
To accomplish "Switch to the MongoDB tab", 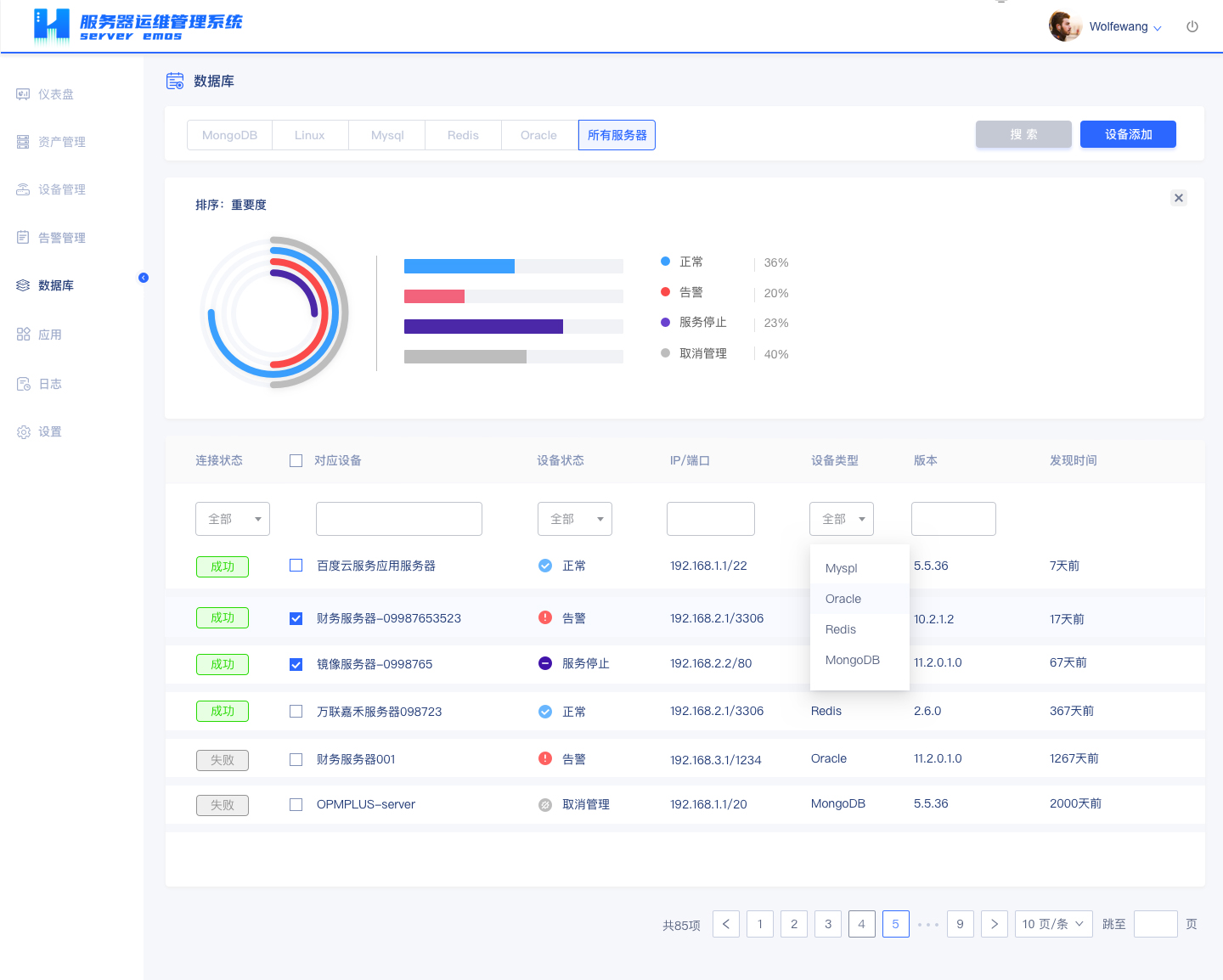I will coord(229,135).
